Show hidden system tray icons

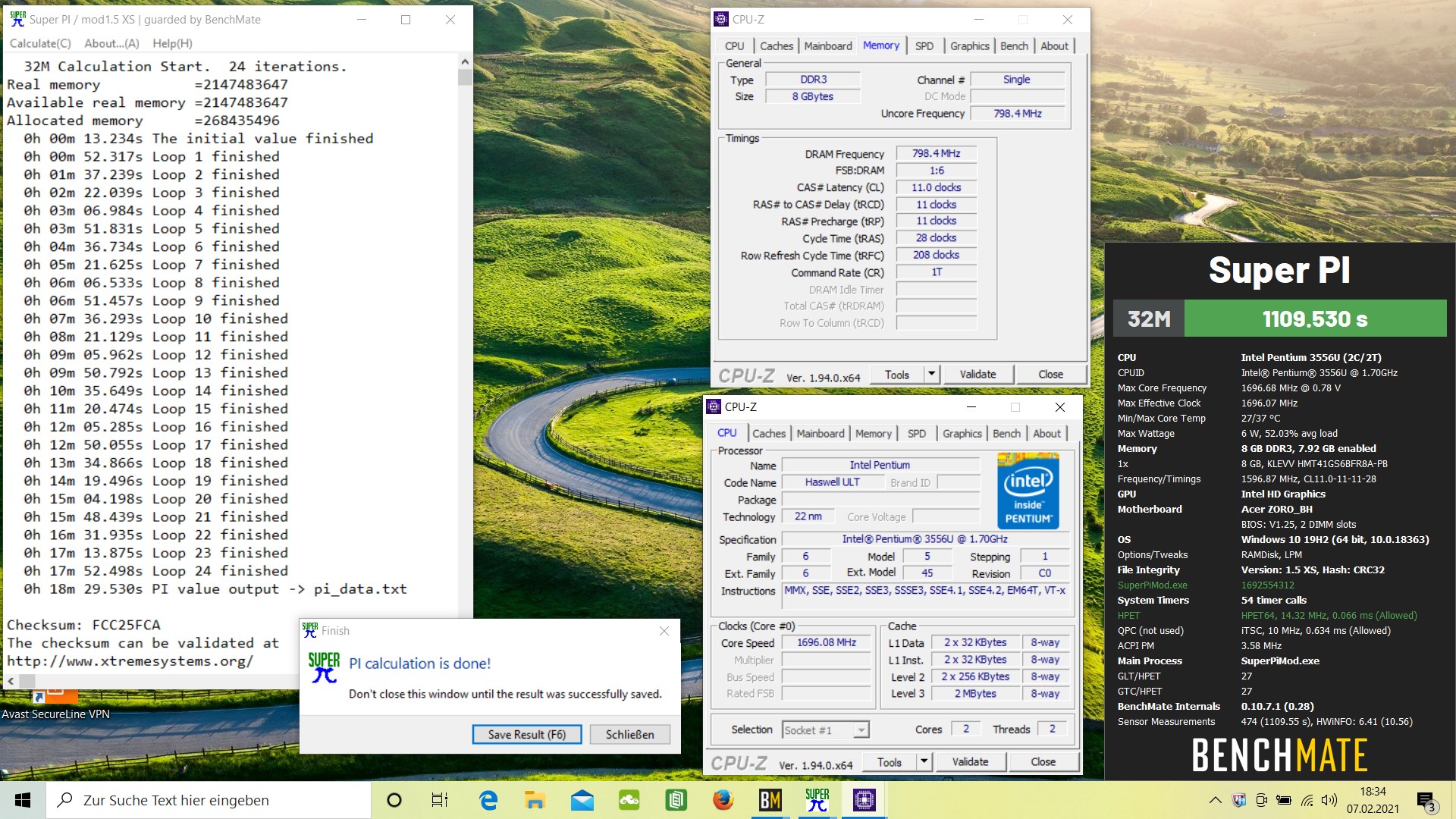1215,800
